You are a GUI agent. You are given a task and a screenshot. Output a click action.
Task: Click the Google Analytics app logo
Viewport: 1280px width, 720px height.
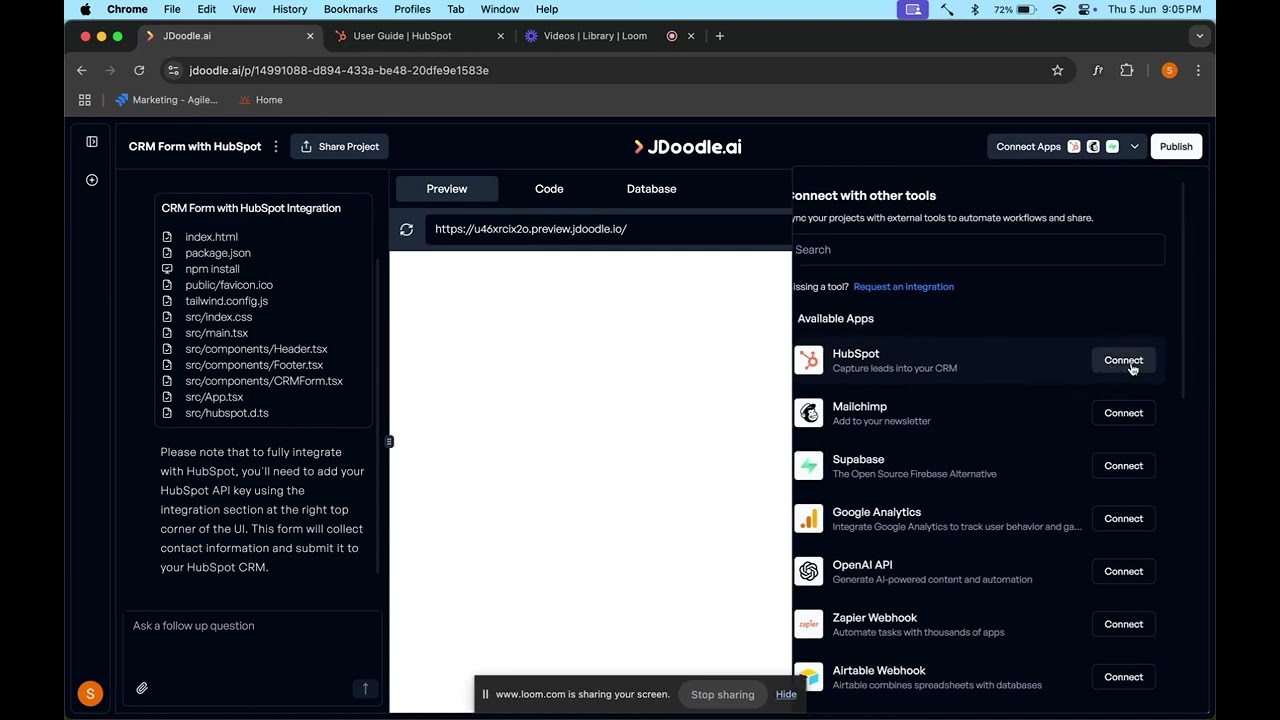809,519
